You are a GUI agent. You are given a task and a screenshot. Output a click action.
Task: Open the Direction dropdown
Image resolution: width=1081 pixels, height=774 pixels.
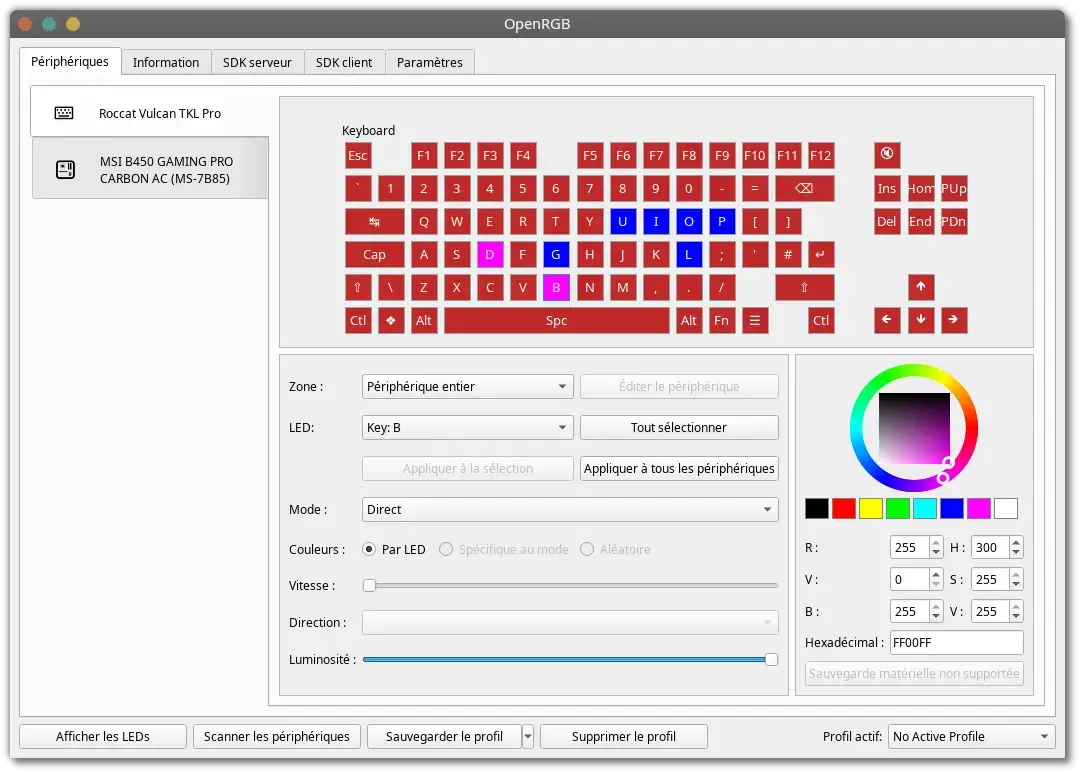coord(569,622)
